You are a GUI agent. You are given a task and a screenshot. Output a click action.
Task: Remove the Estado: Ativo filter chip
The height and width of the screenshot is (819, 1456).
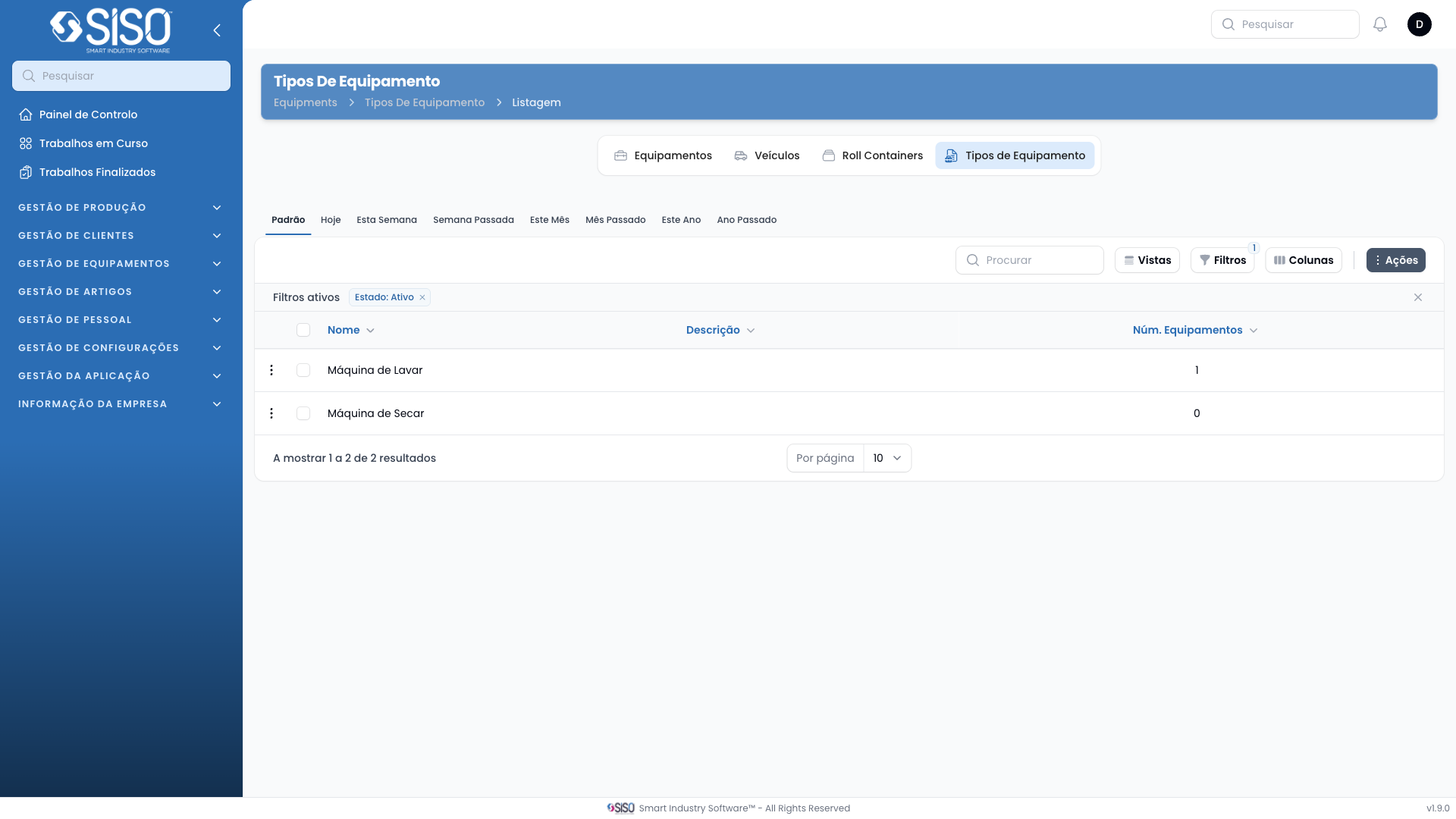point(422,297)
